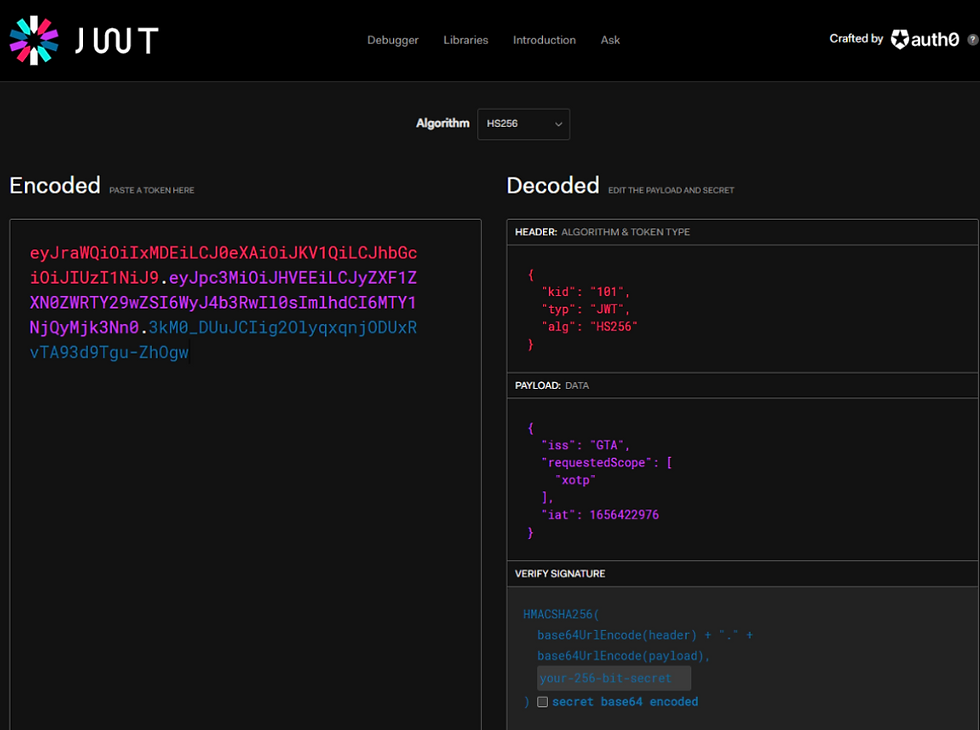Focus the your-256-bit-secret input field
Image resolution: width=980 pixels, height=730 pixels.
614,678
